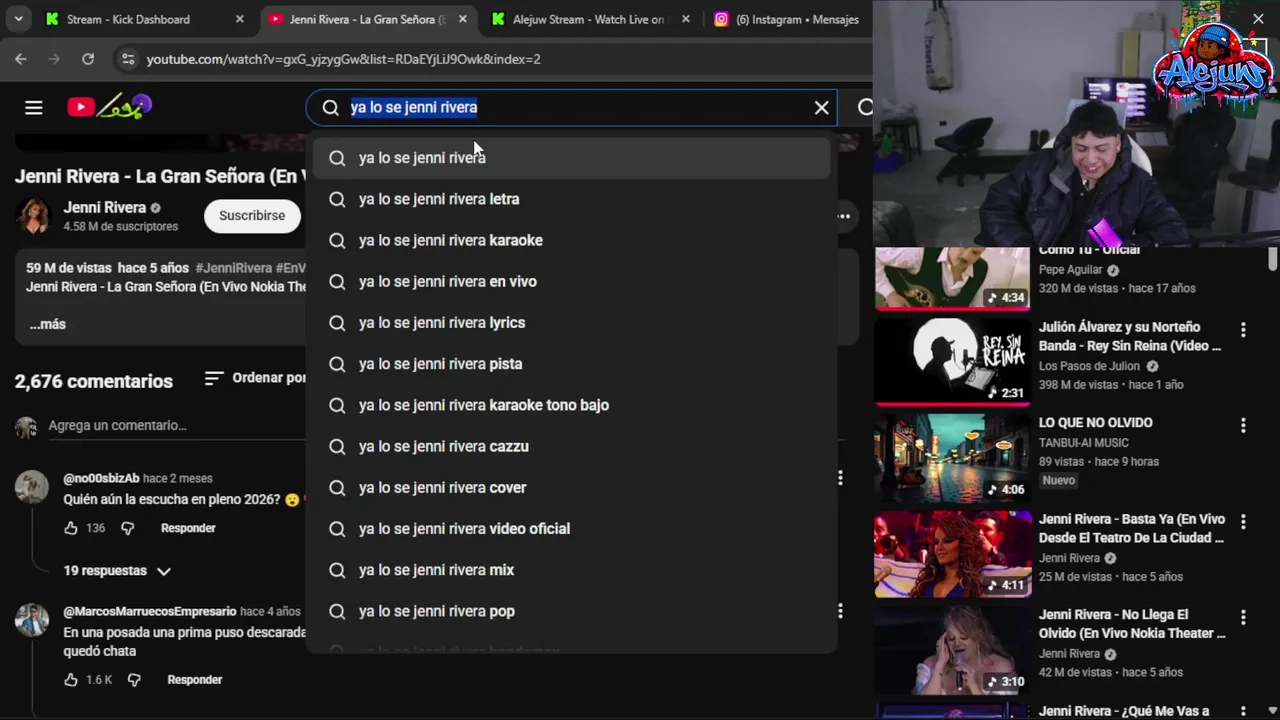The height and width of the screenshot is (720, 1280).
Task: Open options for LO QUE NO OLVIDO video
Action: [1243, 425]
